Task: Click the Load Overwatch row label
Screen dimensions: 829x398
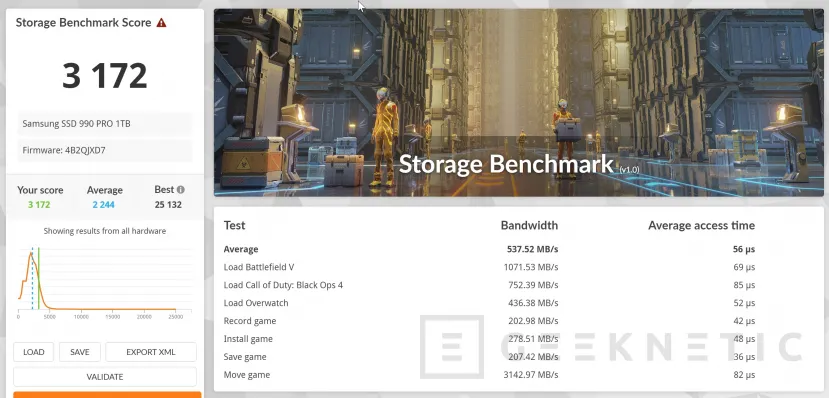Action: tap(256, 303)
